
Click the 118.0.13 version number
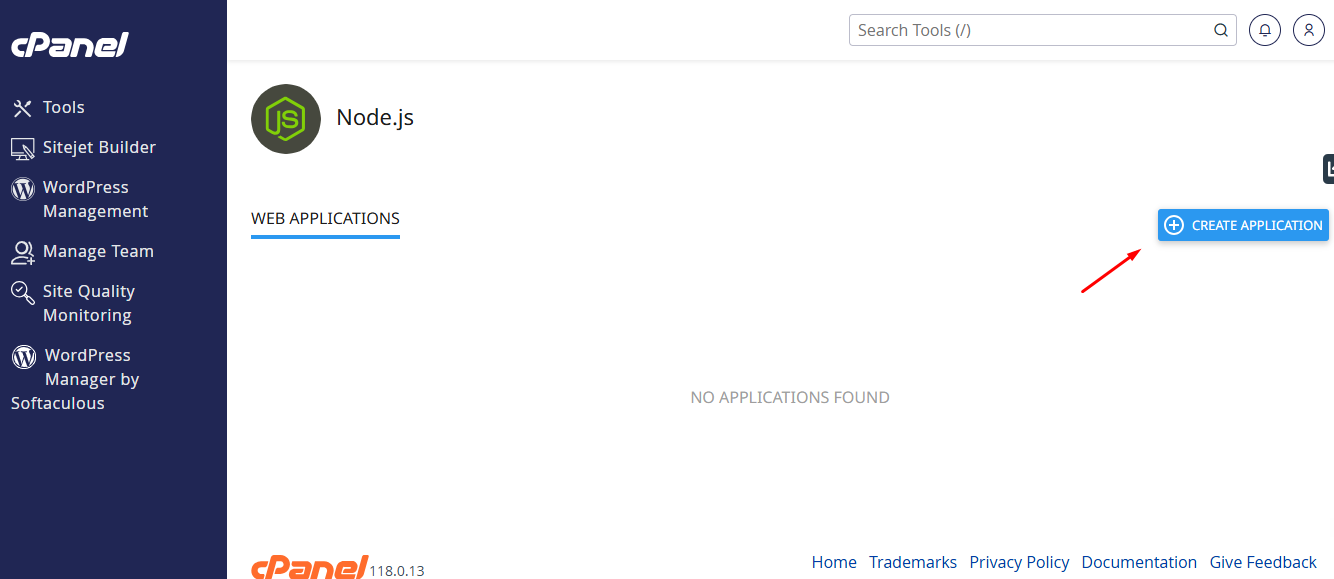(397, 571)
